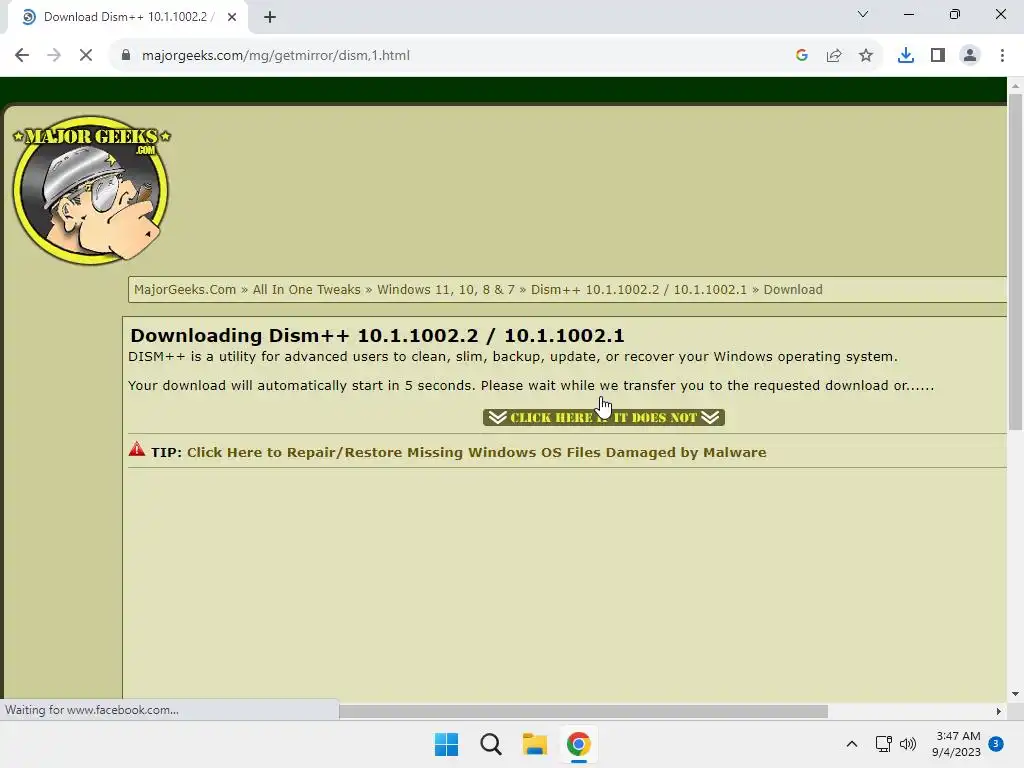This screenshot has height=768, width=1024.
Task: Show hidden system tray icons
Action: [852, 744]
